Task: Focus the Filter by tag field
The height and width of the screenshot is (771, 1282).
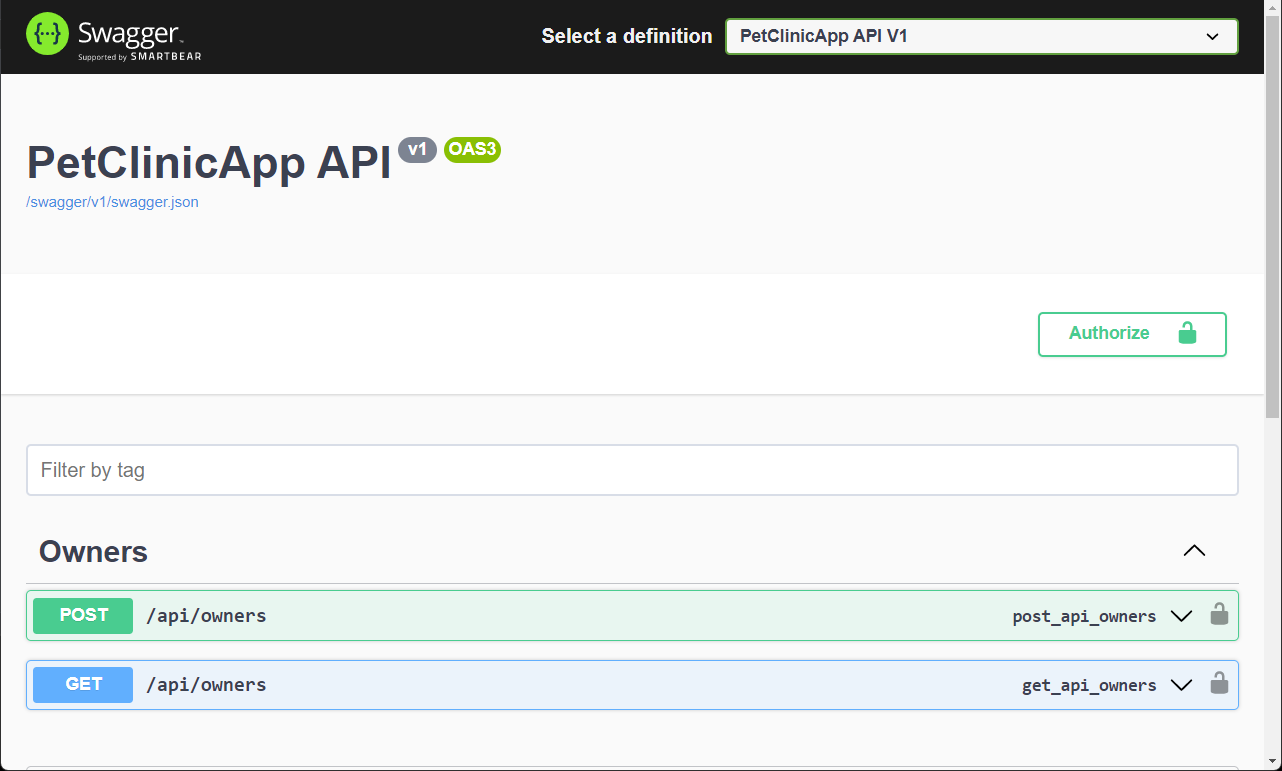Action: click(632, 470)
